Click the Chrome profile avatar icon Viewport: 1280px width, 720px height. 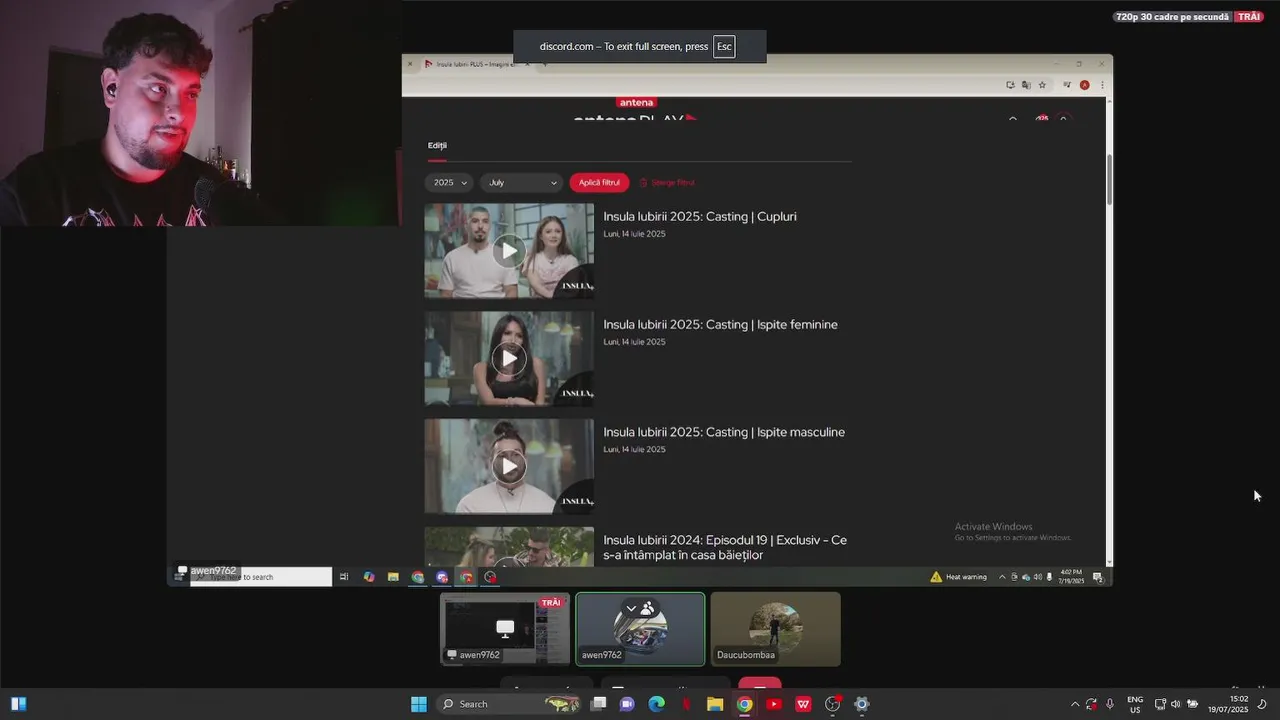(x=1084, y=85)
